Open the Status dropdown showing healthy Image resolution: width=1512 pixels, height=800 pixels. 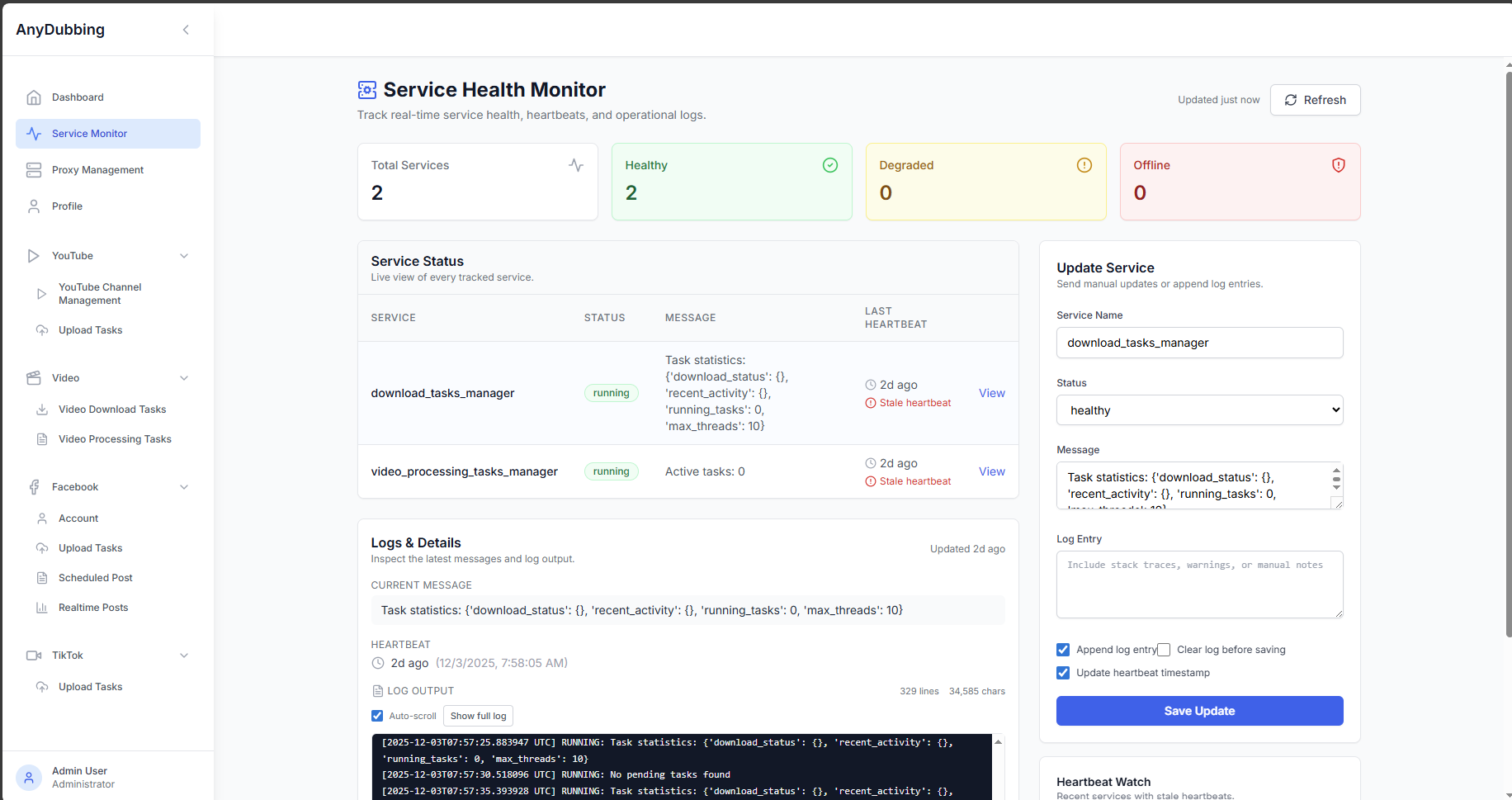(x=1199, y=410)
